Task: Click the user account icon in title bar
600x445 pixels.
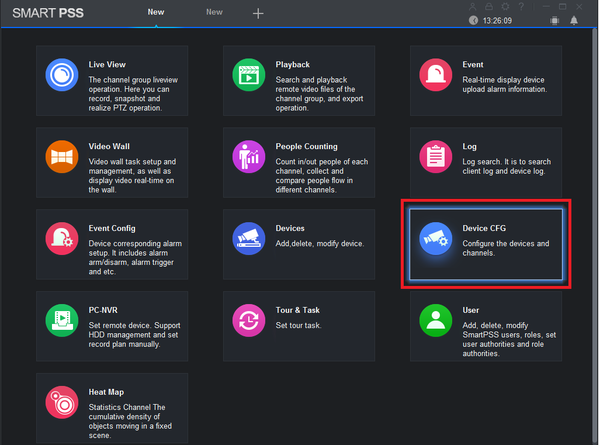Action: click(x=473, y=7)
